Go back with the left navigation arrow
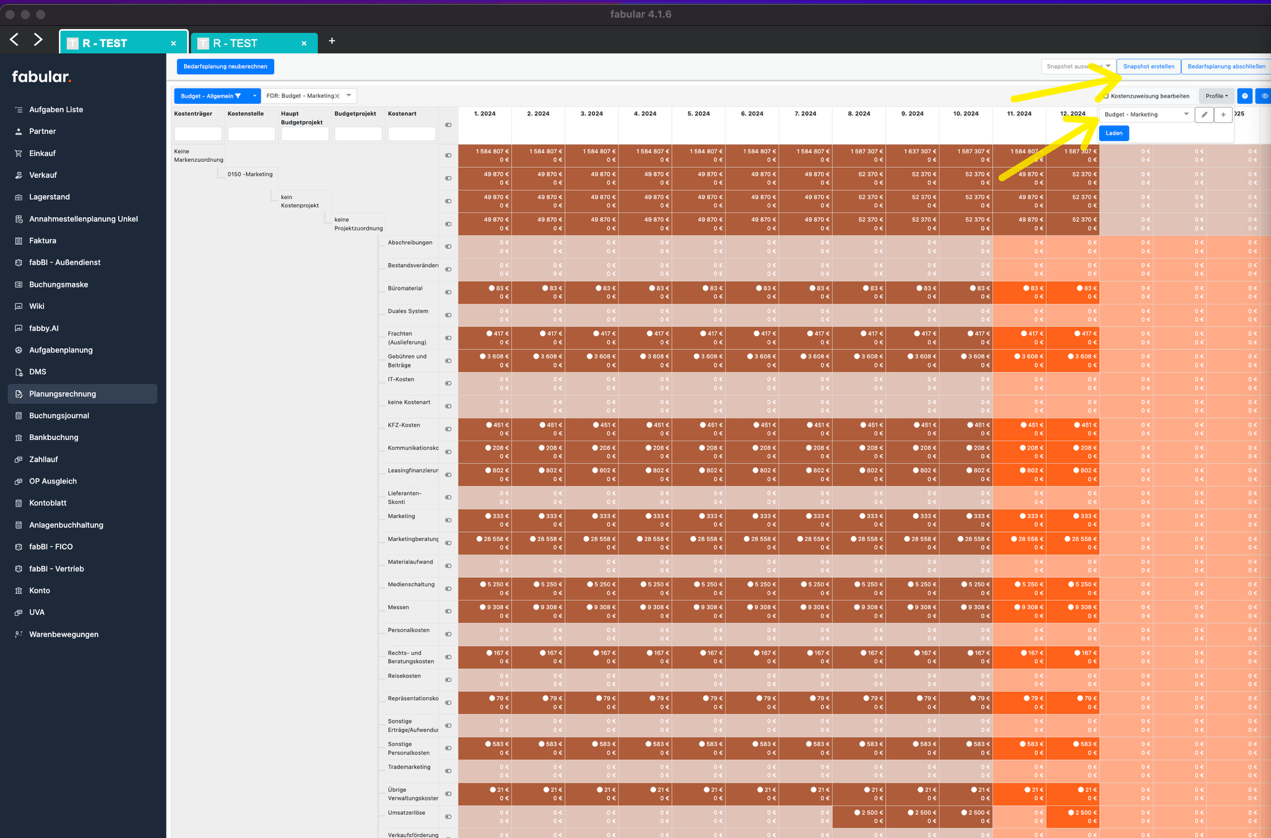This screenshot has width=1271, height=838. point(15,40)
